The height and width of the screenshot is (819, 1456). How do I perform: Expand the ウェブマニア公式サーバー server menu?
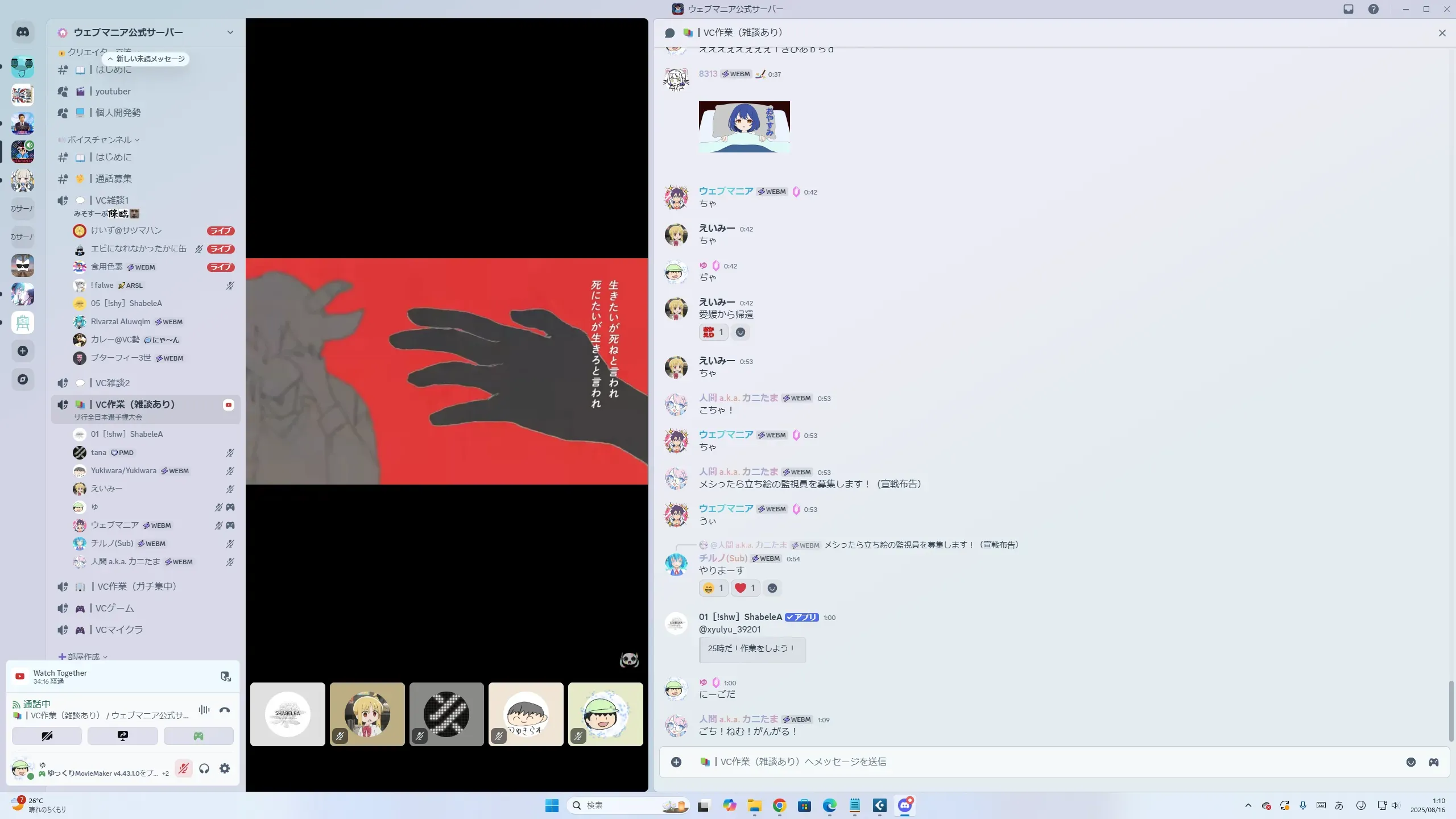tap(230, 32)
